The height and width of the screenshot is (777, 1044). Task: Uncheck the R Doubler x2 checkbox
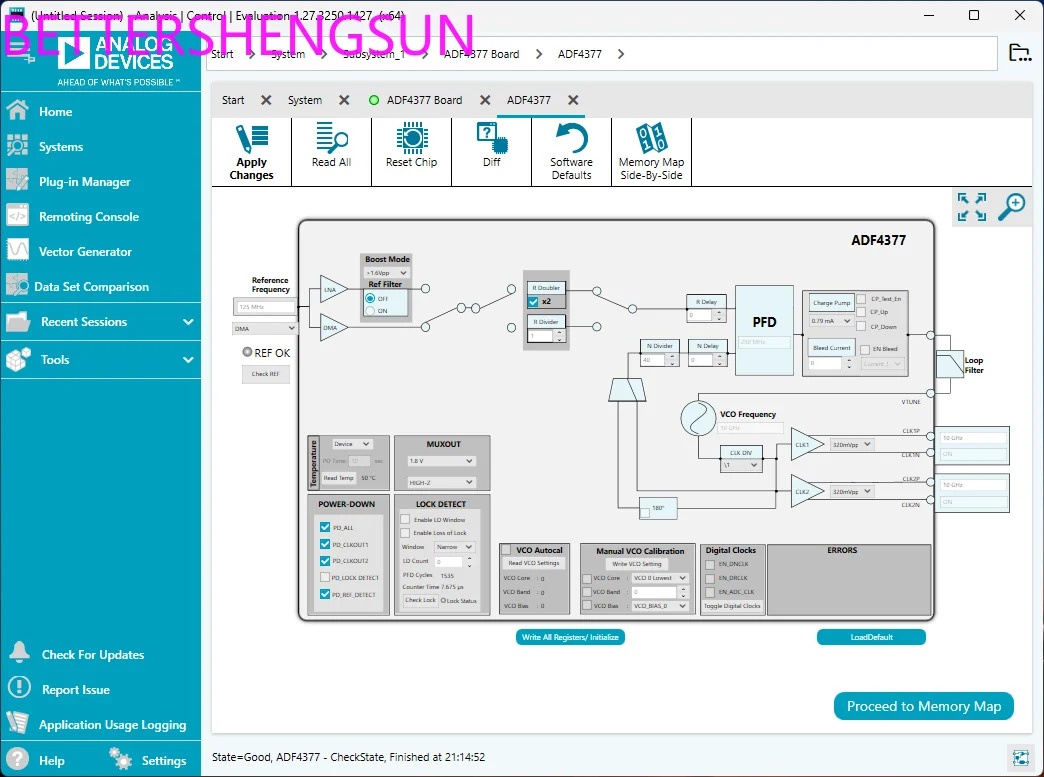(x=533, y=302)
